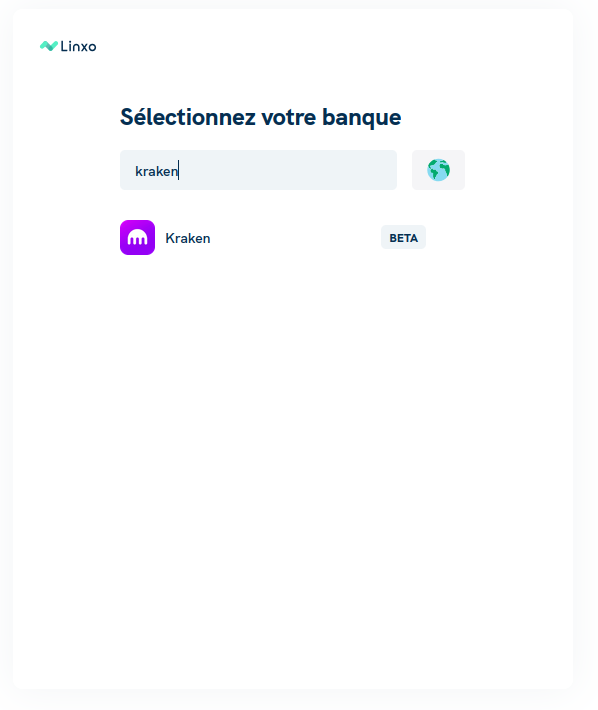Choose the Kraken bank name label
The height and width of the screenshot is (710, 598).
pyautogui.click(x=188, y=238)
